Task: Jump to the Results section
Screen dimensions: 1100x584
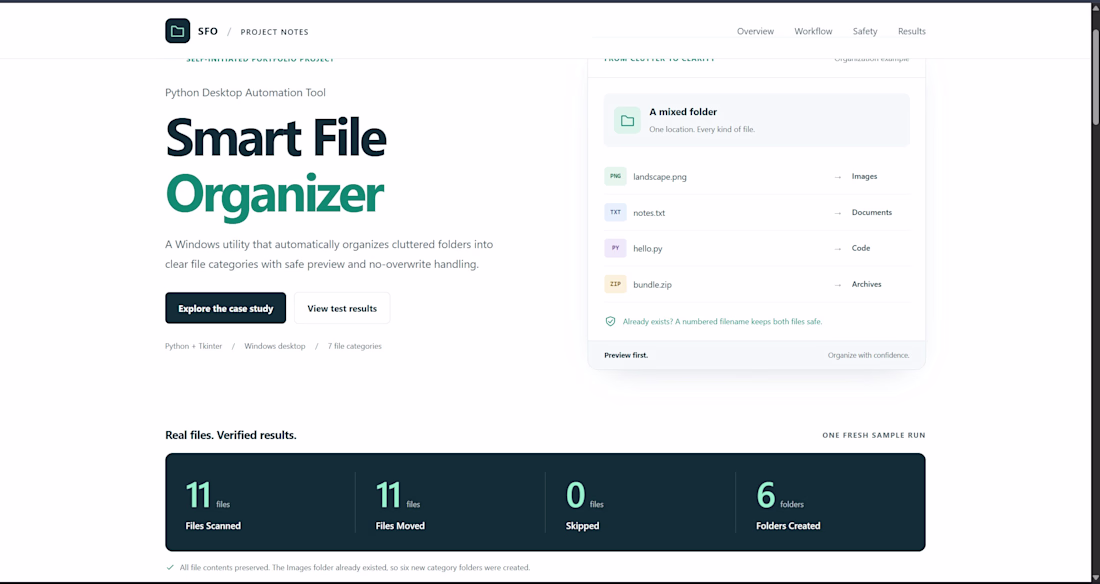Action: coord(912,32)
